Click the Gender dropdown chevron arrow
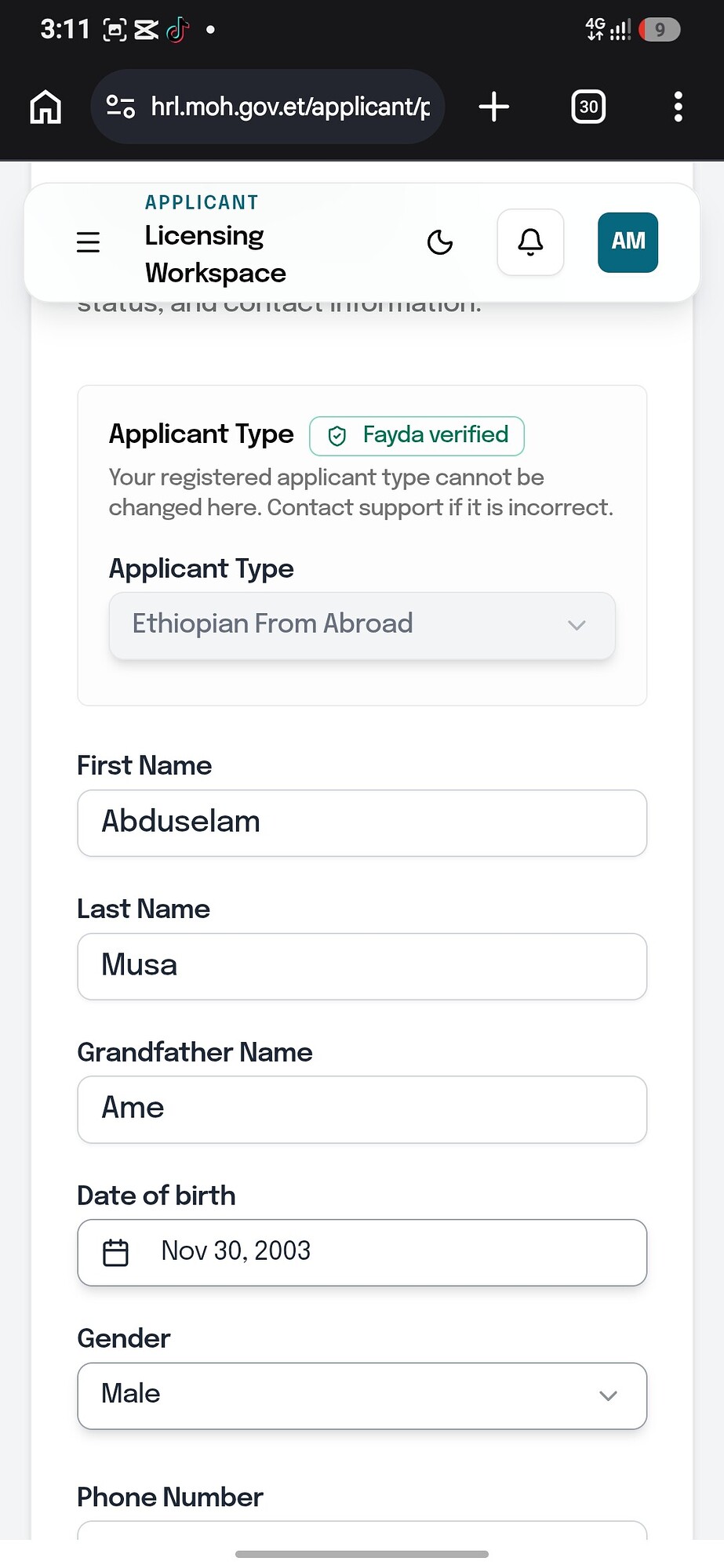 click(x=608, y=1396)
